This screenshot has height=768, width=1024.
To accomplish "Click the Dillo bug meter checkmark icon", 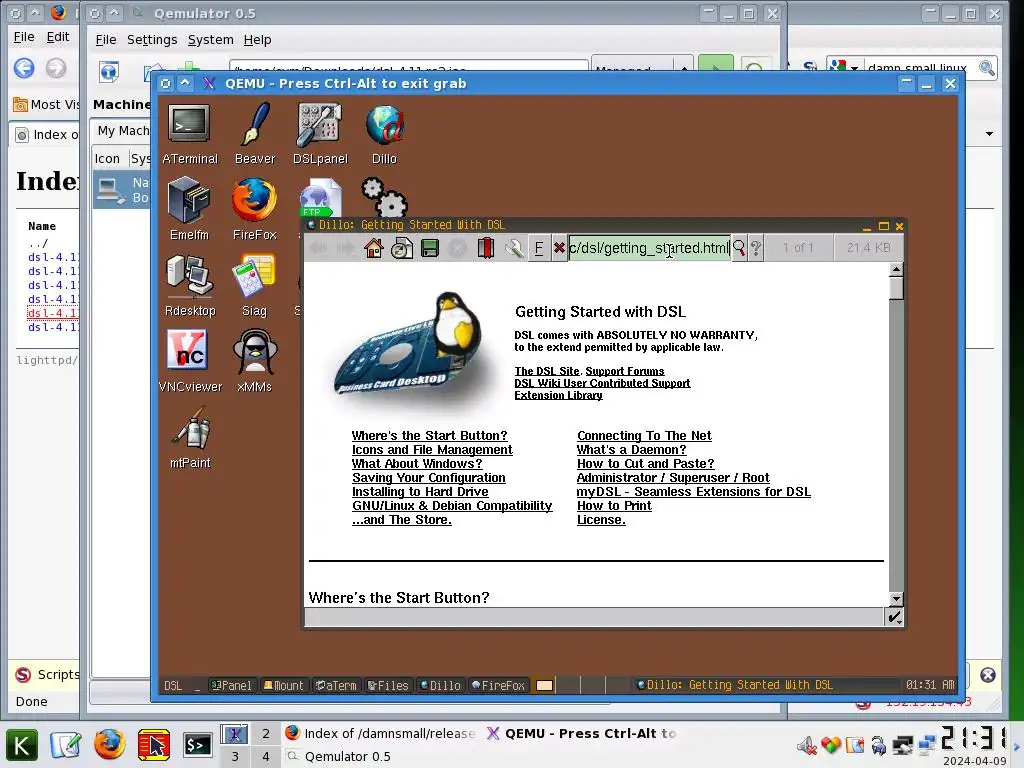I will tap(894, 616).
